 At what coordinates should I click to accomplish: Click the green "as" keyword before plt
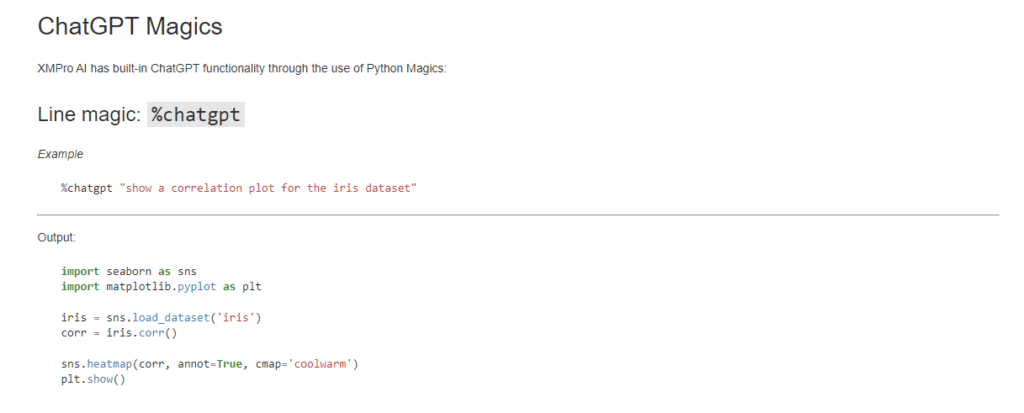pos(229,286)
